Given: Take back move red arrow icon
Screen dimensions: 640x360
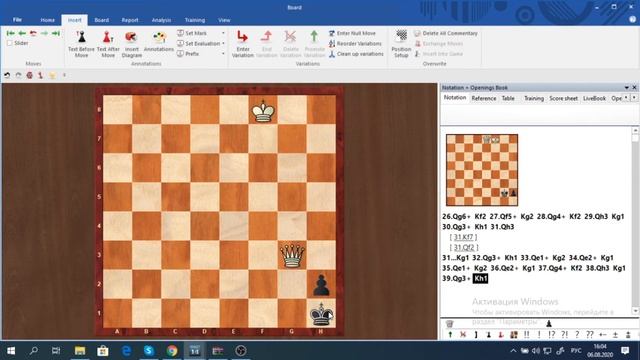Looking at the screenshot, I should coord(33,33).
